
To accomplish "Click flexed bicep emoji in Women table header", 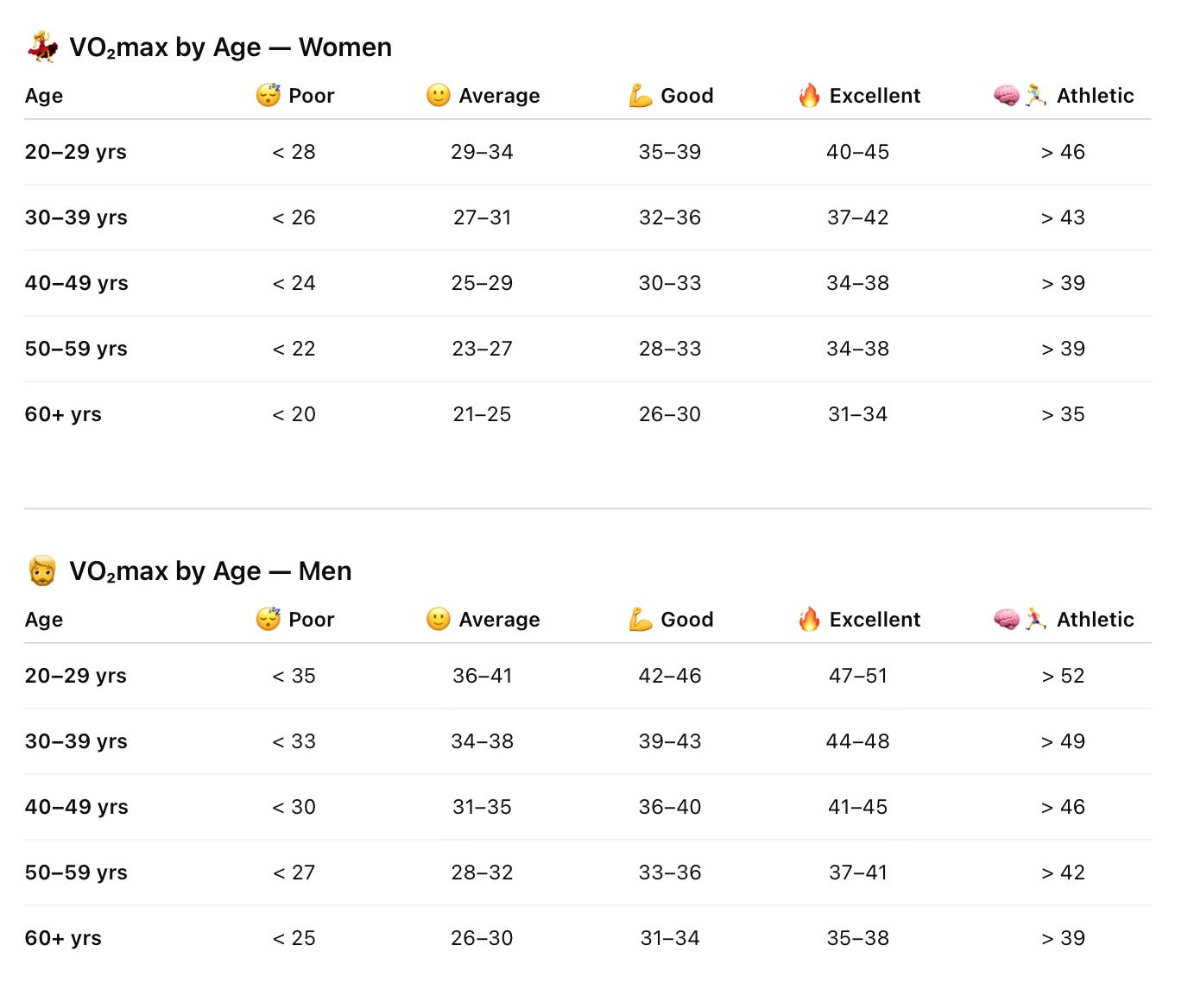I will [640, 95].
